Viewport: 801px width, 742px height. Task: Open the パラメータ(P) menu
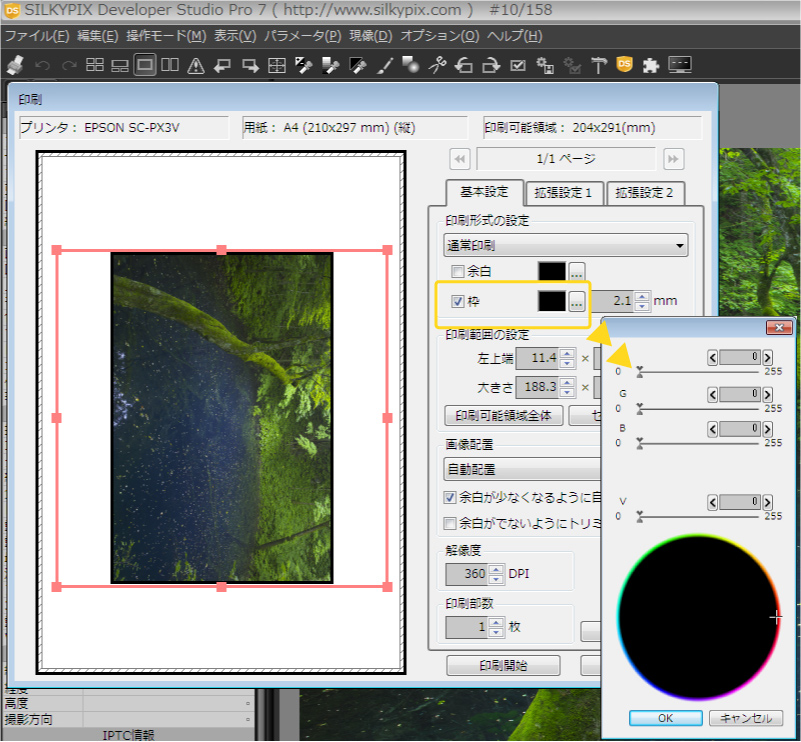[302, 36]
